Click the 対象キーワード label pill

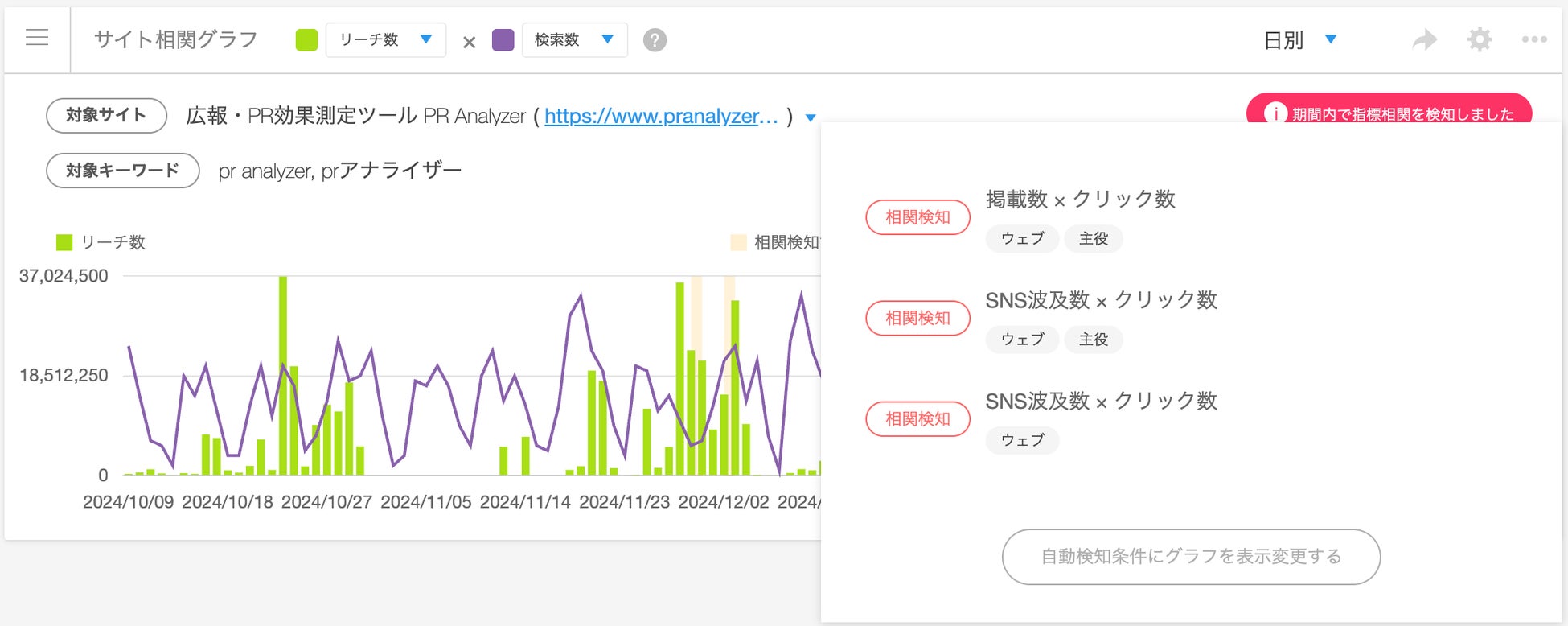122,171
